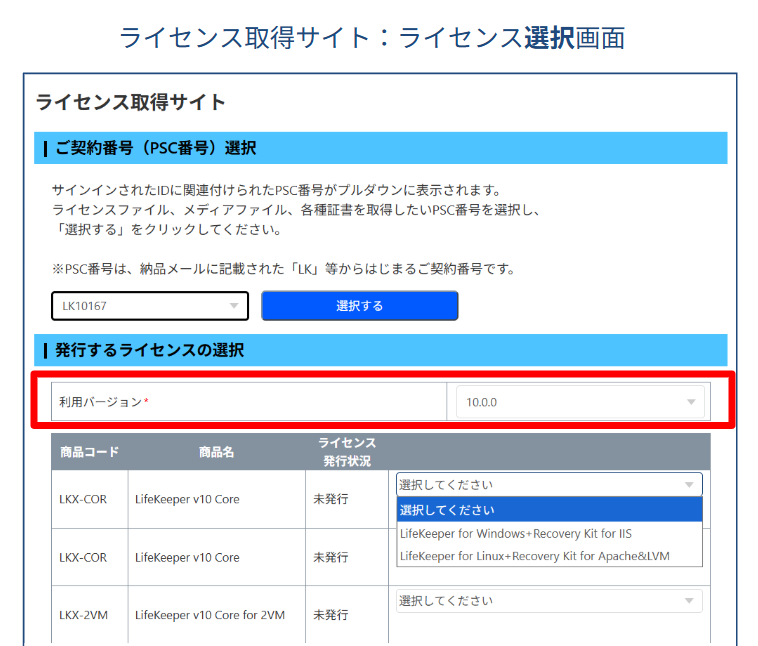Image resolution: width=758 pixels, height=646 pixels.
Task: Open the first LKX-COR license type dropdown
Action: click(x=549, y=484)
